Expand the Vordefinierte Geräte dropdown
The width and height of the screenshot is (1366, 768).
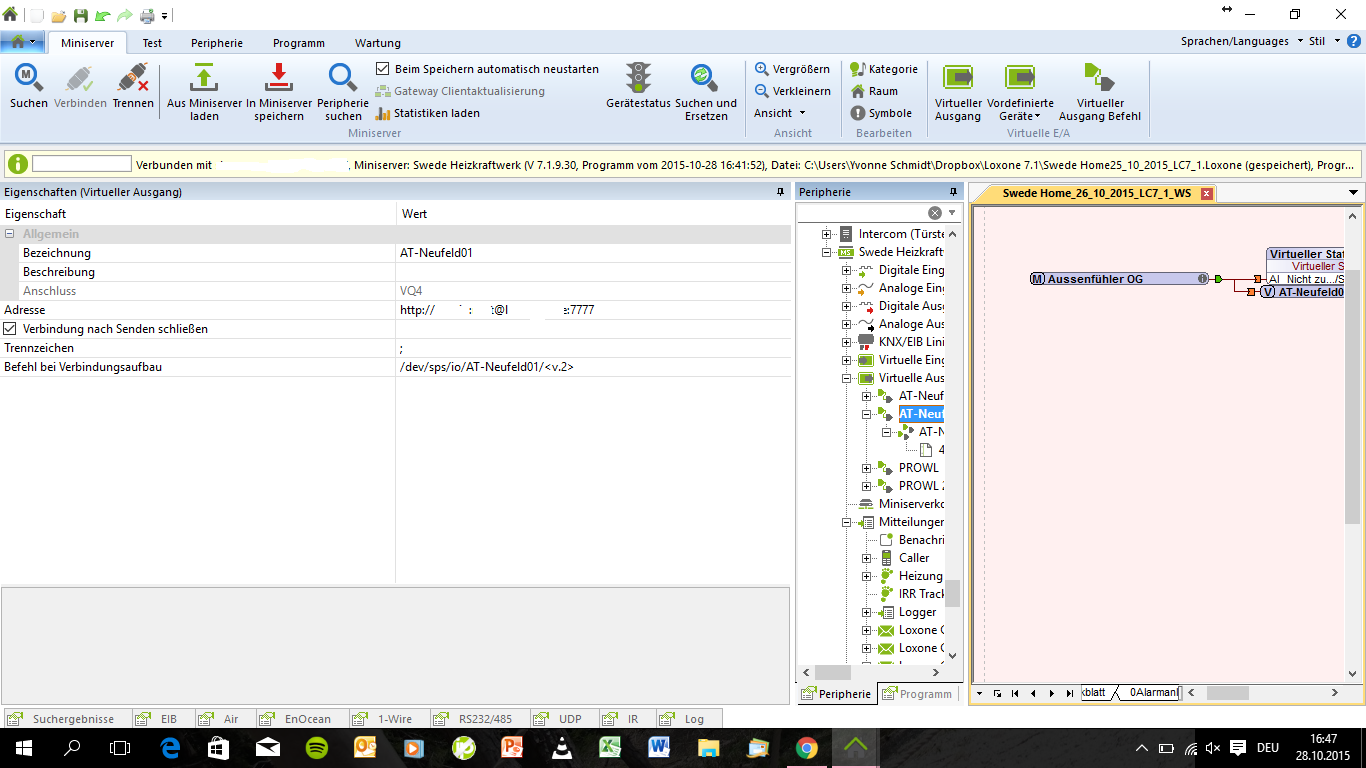point(1020,116)
